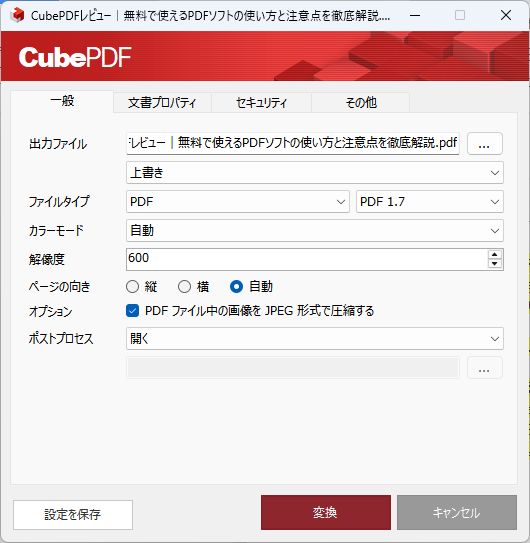The height and width of the screenshot is (543, 530).
Task: Close the CubePDF window
Action: click(506, 16)
